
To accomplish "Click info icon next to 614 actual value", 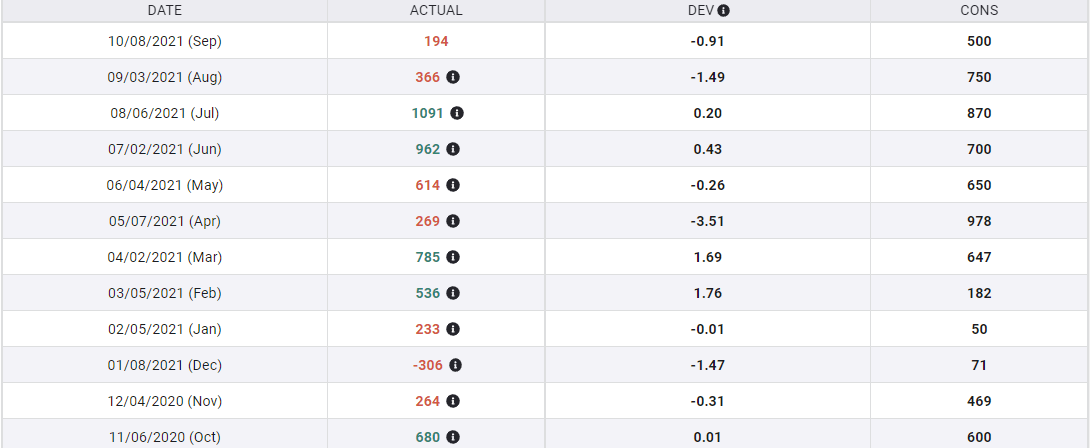I will pyautogui.click(x=453, y=185).
